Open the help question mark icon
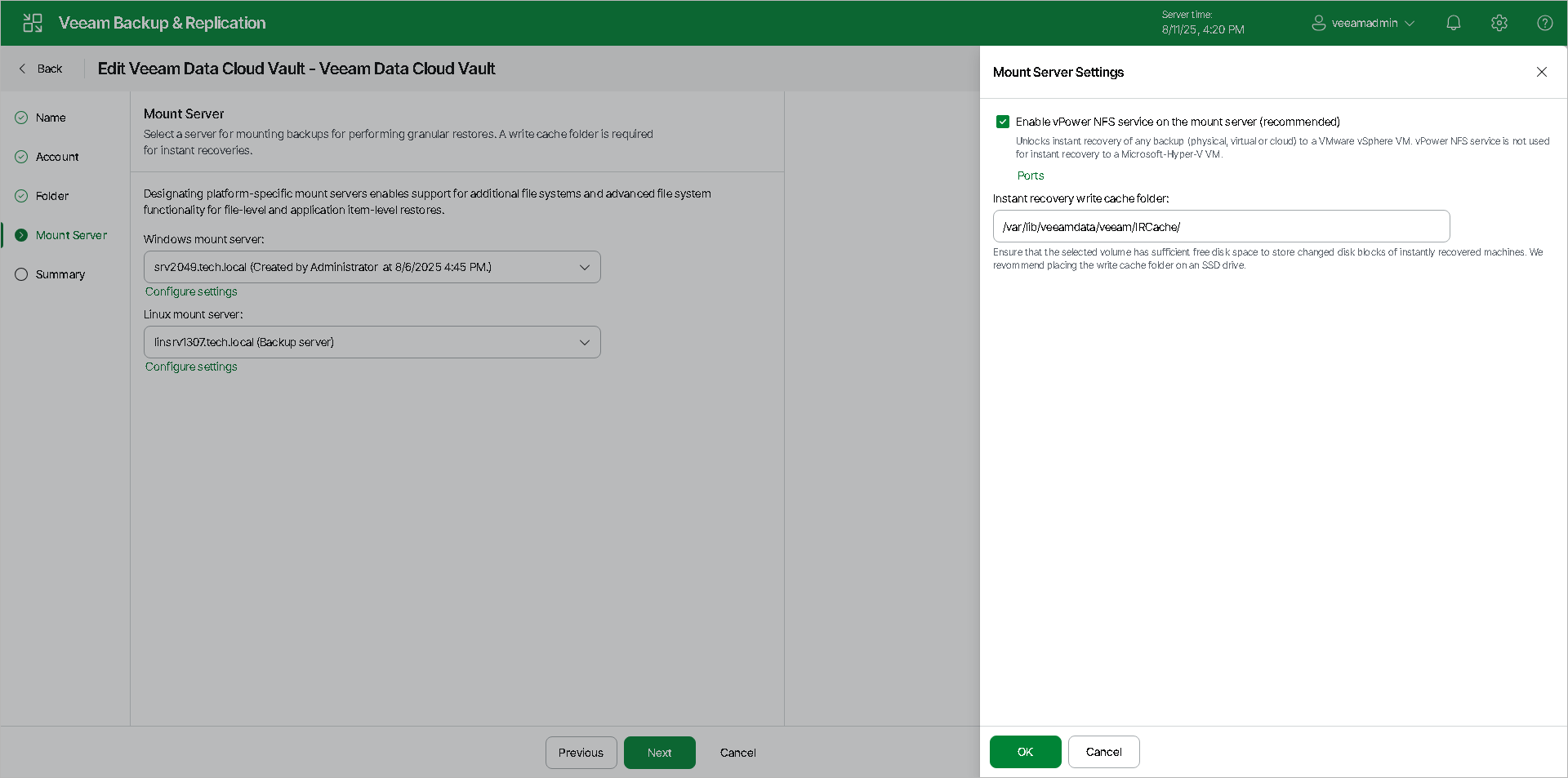Screen dimensions: 1568x778 [1545, 23]
